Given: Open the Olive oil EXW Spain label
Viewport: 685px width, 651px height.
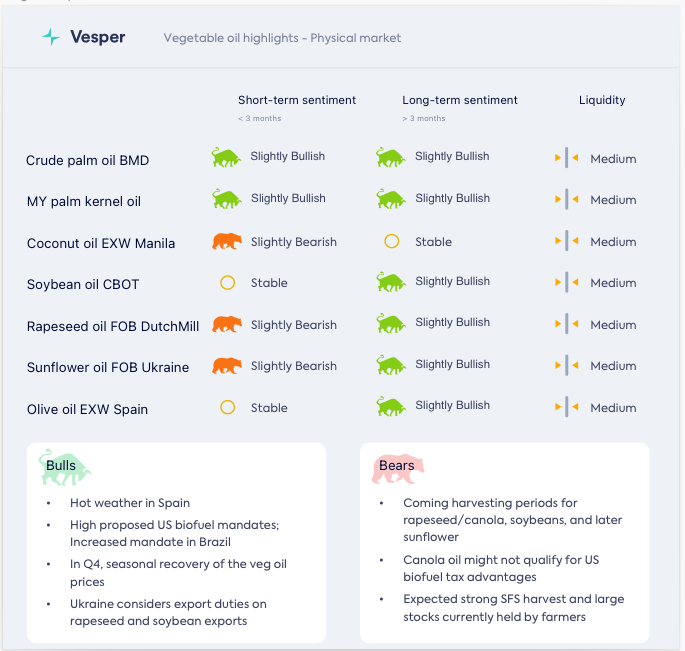Looking at the screenshot, I should [87, 409].
